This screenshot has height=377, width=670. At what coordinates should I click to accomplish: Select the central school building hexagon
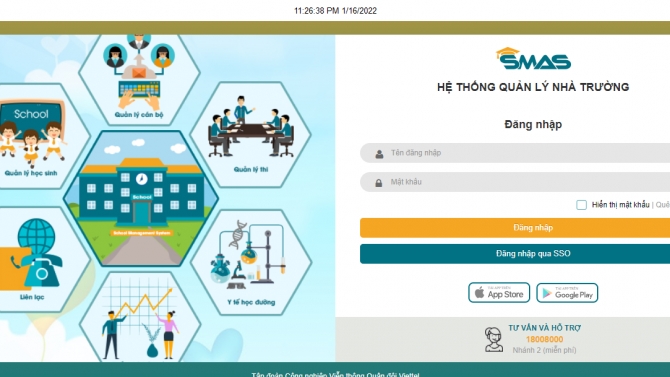point(141,198)
